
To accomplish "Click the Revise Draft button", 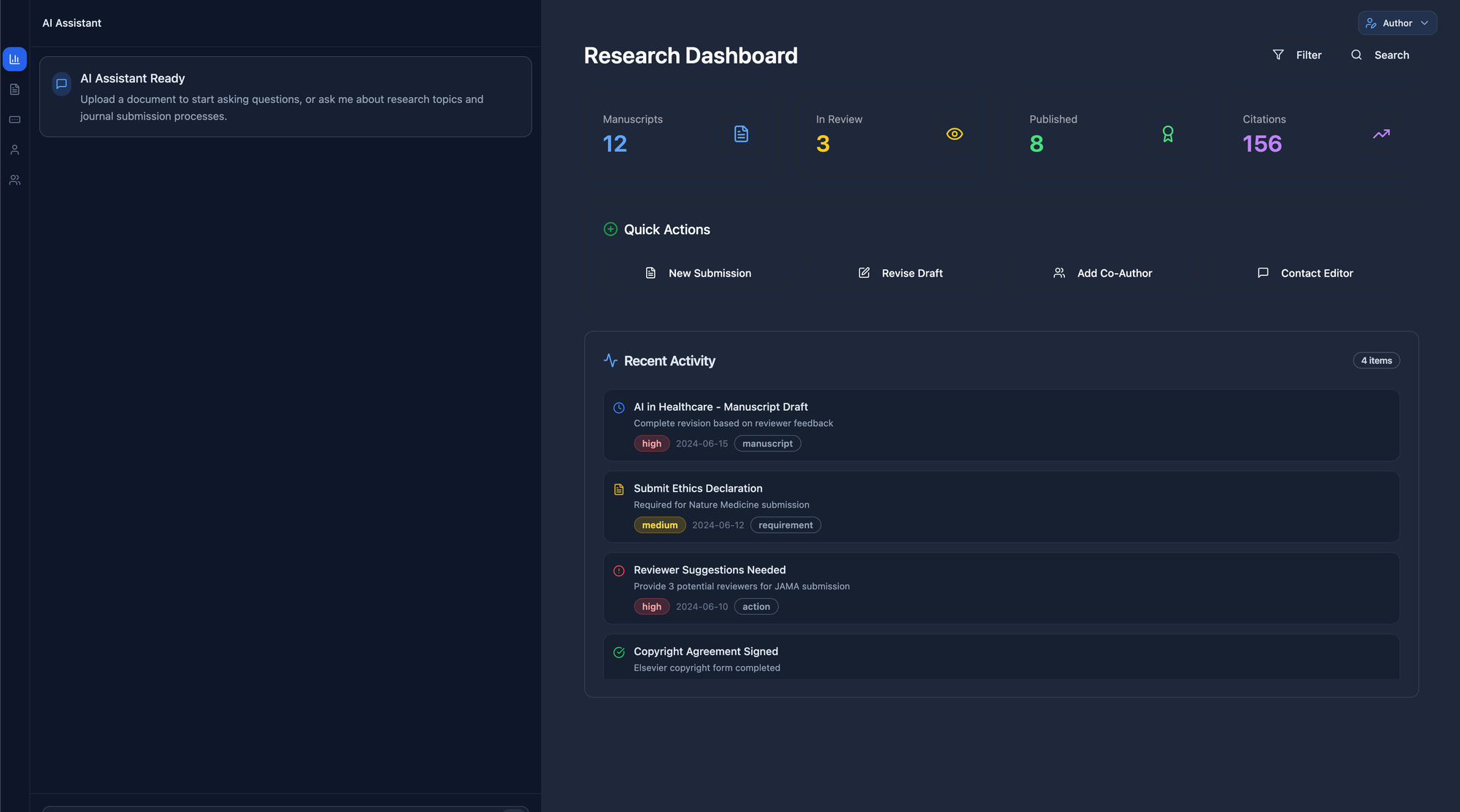I will (900, 273).
